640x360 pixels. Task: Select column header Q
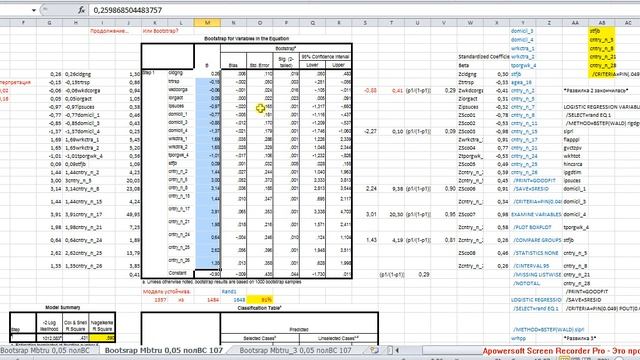coord(313,23)
